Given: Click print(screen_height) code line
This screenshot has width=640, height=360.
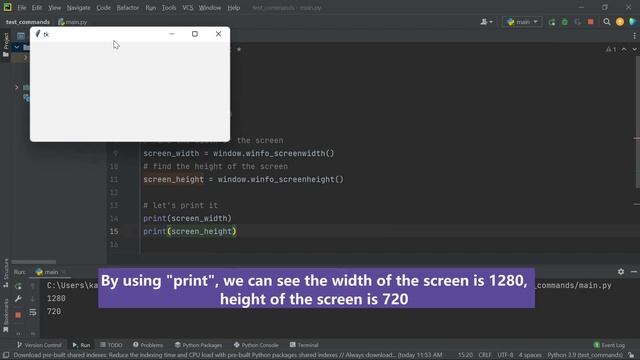Looking at the screenshot, I should pos(190,231).
